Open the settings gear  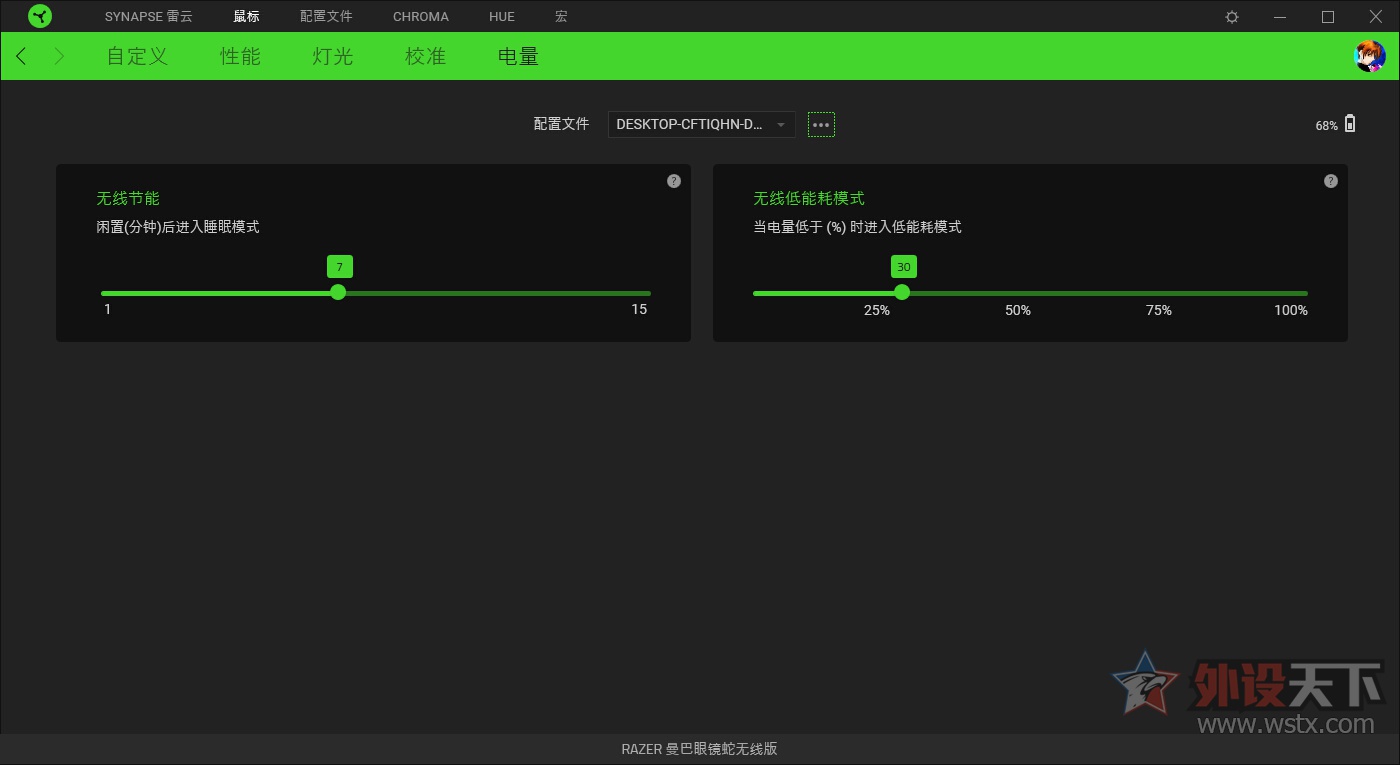[1232, 17]
